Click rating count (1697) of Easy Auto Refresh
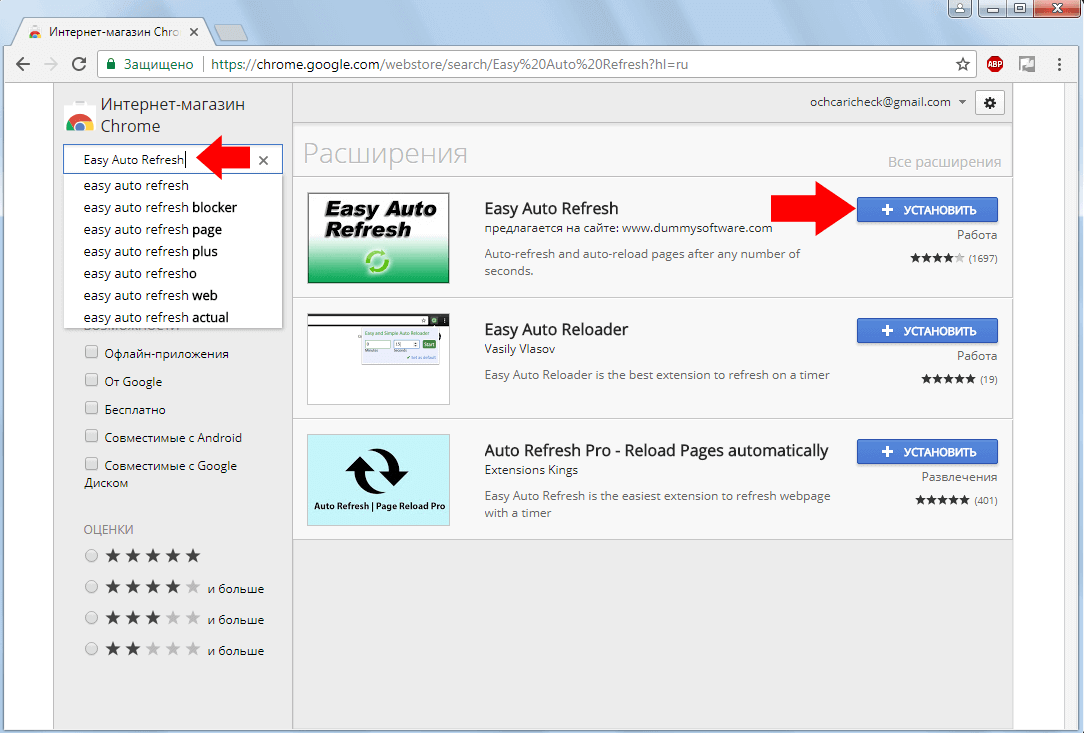The image size is (1084, 733). click(x=982, y=259)
